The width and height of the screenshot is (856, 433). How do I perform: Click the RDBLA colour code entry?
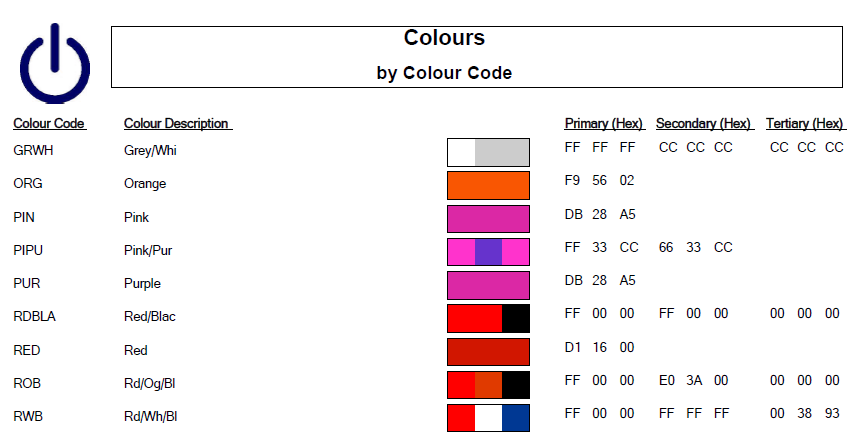[34, 317]
